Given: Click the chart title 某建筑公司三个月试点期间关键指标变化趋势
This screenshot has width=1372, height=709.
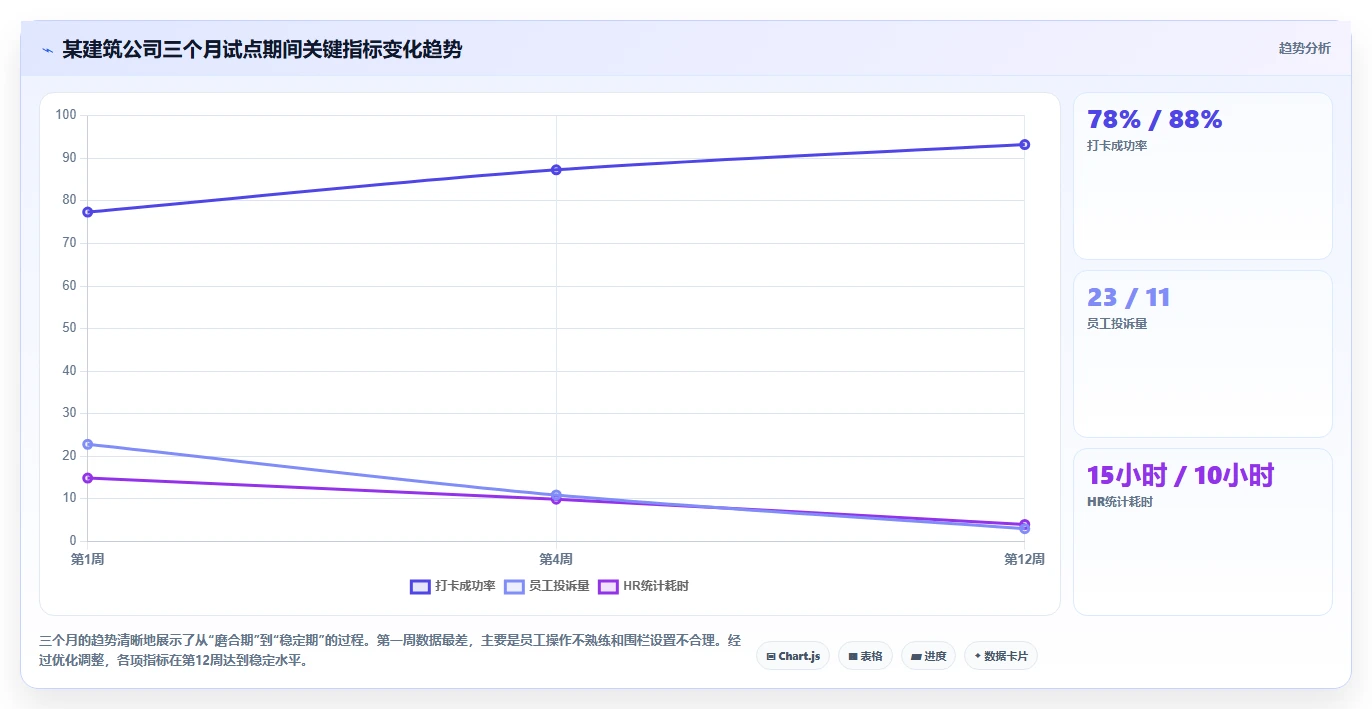Looking at the screenshot, I should coord(262,49).
